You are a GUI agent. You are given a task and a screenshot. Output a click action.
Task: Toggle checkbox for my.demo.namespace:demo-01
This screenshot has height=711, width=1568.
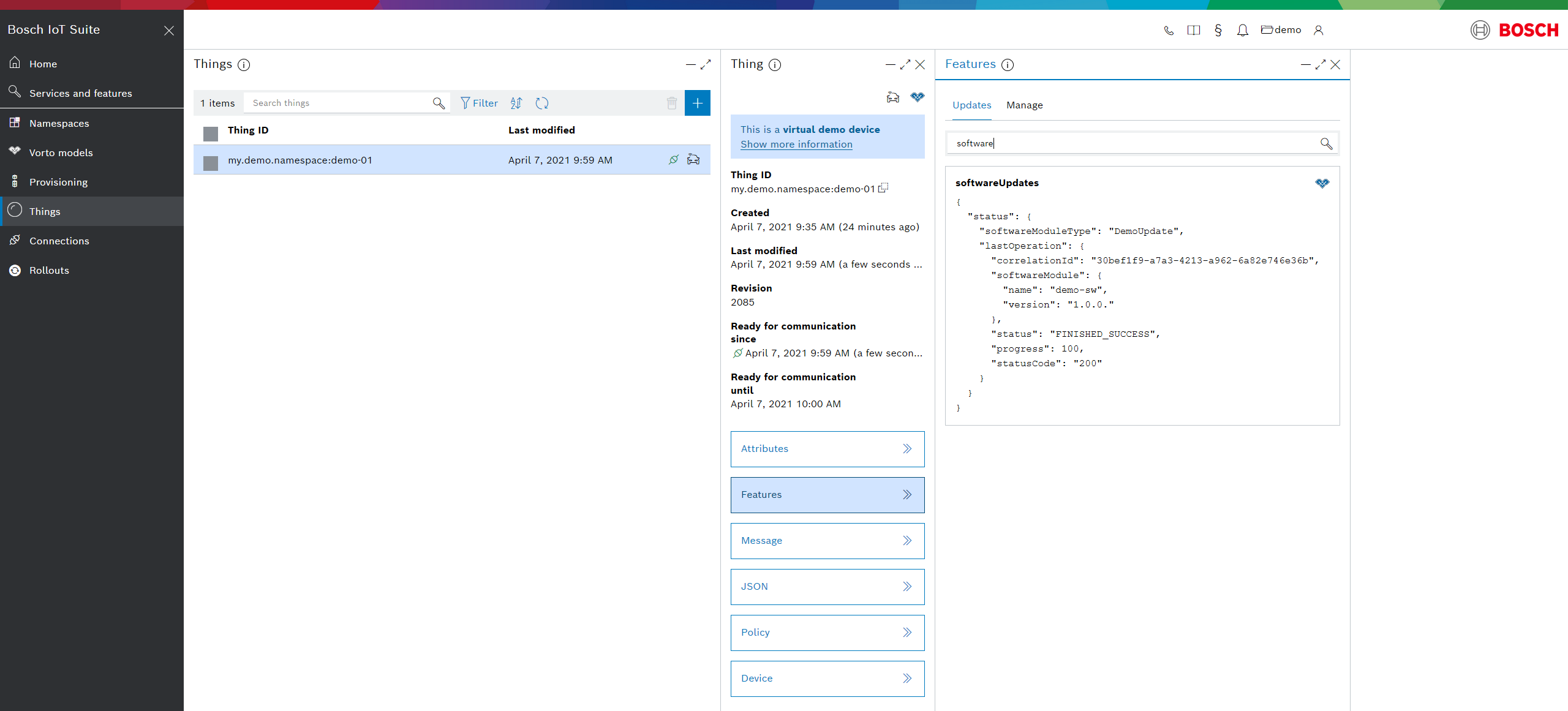click(x=211, y=163)
